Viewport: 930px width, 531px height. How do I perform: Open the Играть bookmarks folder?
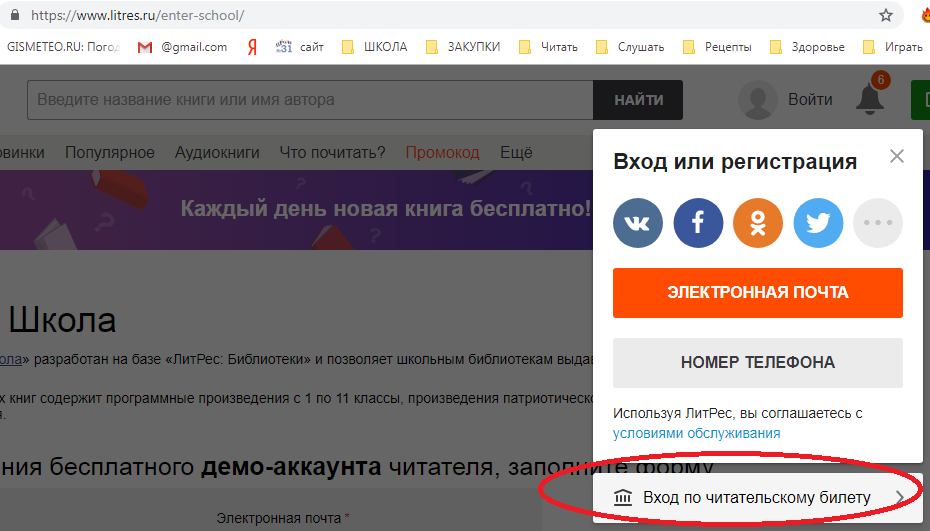893,47
